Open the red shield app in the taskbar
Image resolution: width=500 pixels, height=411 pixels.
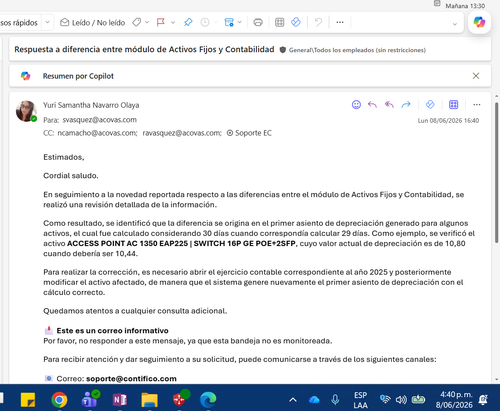180,399
